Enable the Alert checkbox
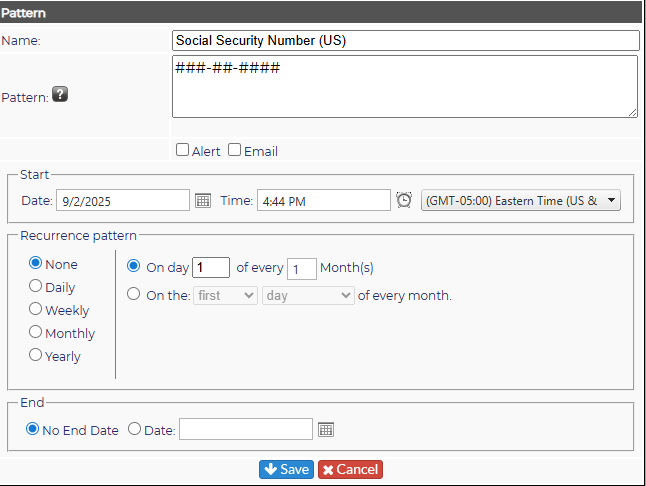 tap(182, 150)
